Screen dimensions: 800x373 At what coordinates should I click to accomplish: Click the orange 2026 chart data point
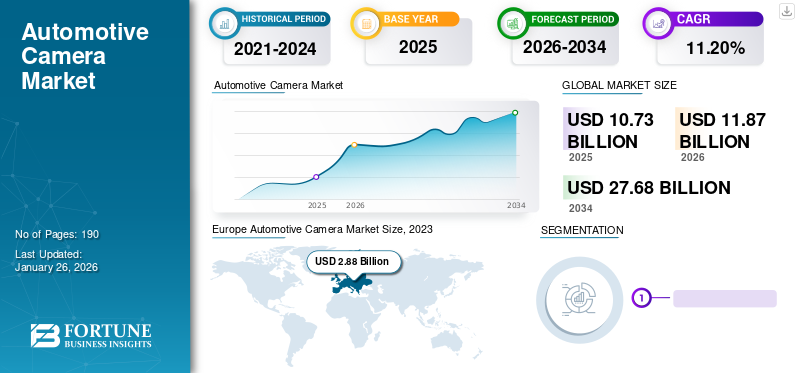354,145
